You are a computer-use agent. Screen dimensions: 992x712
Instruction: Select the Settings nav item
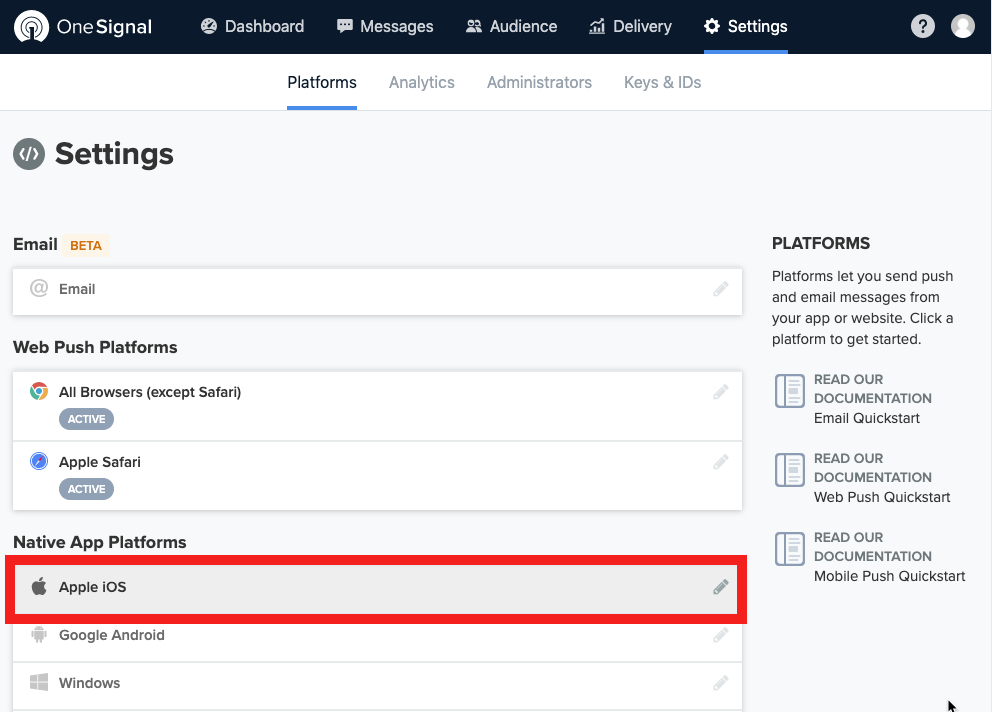coord(746,27)
